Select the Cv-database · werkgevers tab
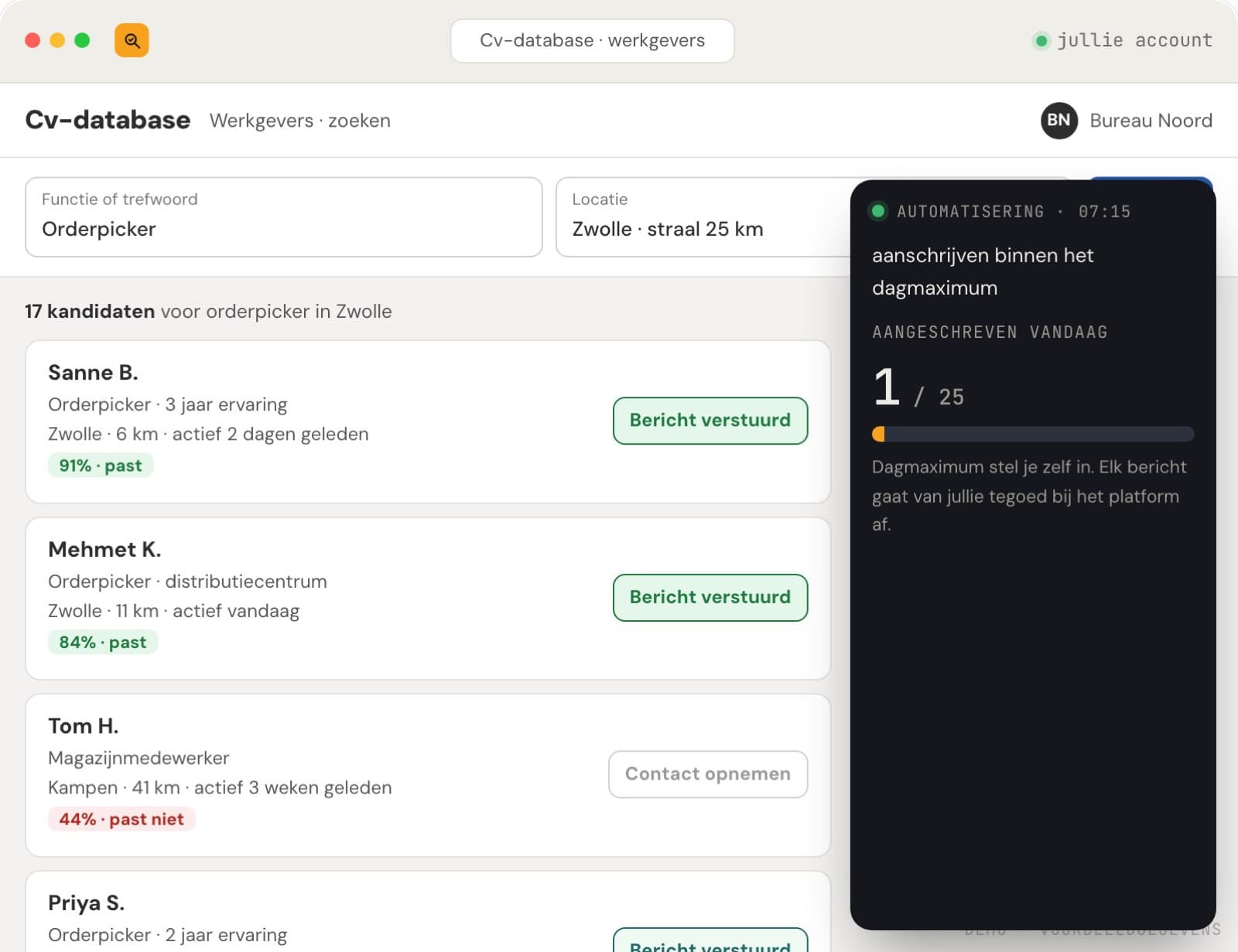The image size is (1238, 952). click(x=592, y=41)
